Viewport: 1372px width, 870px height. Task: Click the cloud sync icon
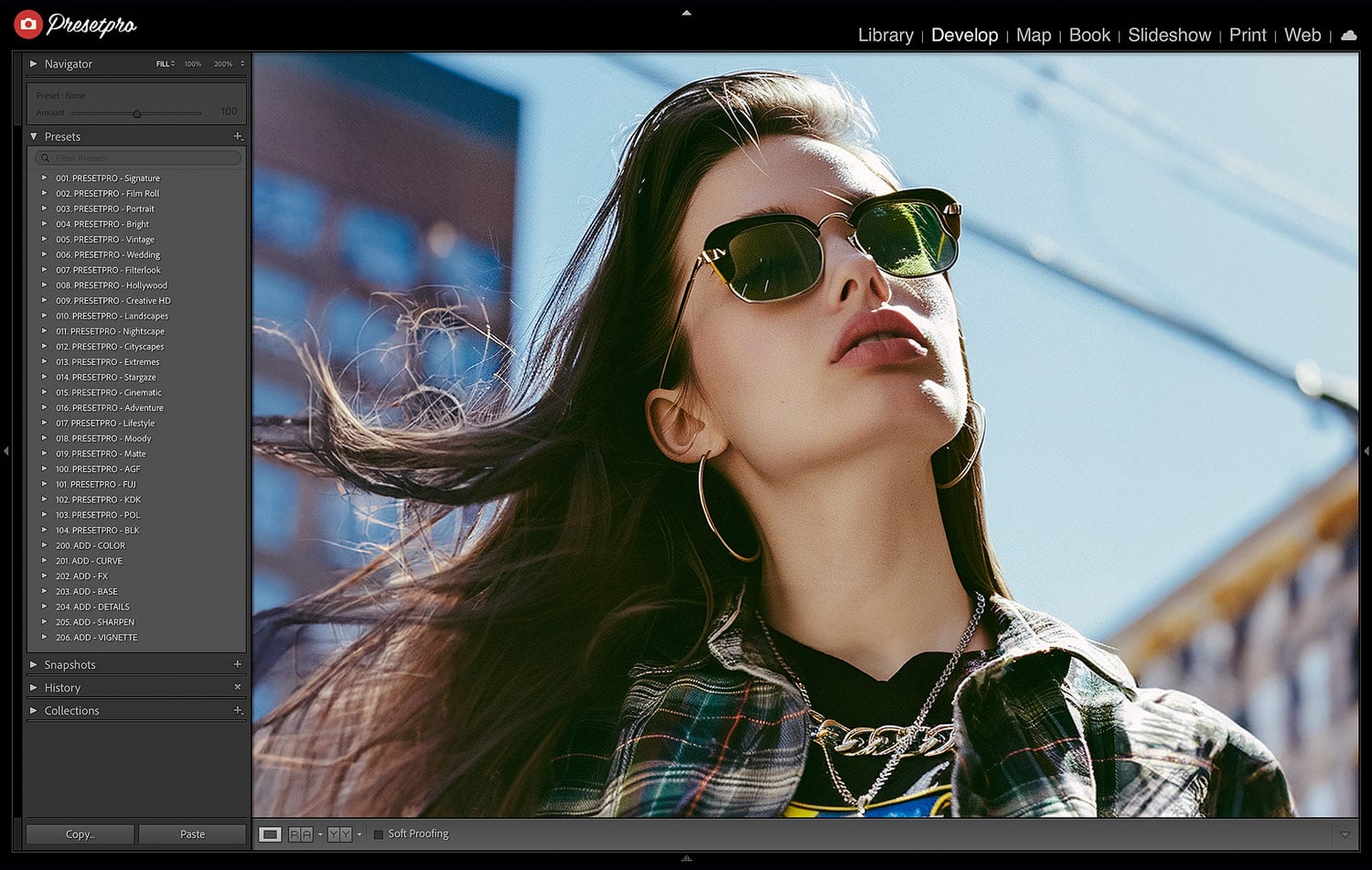point(1348,36)
